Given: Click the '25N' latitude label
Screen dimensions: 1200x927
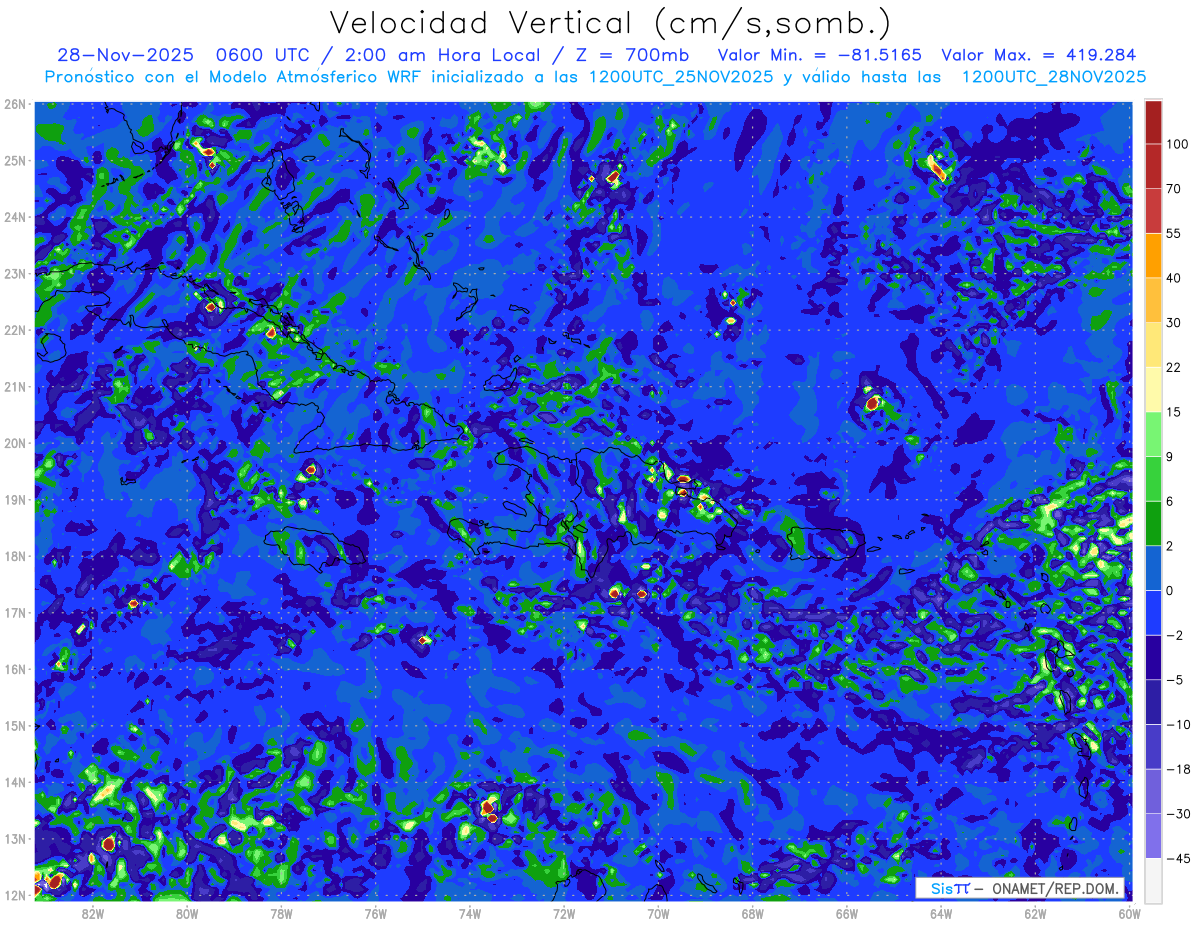Looking at the screenshot, I should tap(14, 160).
